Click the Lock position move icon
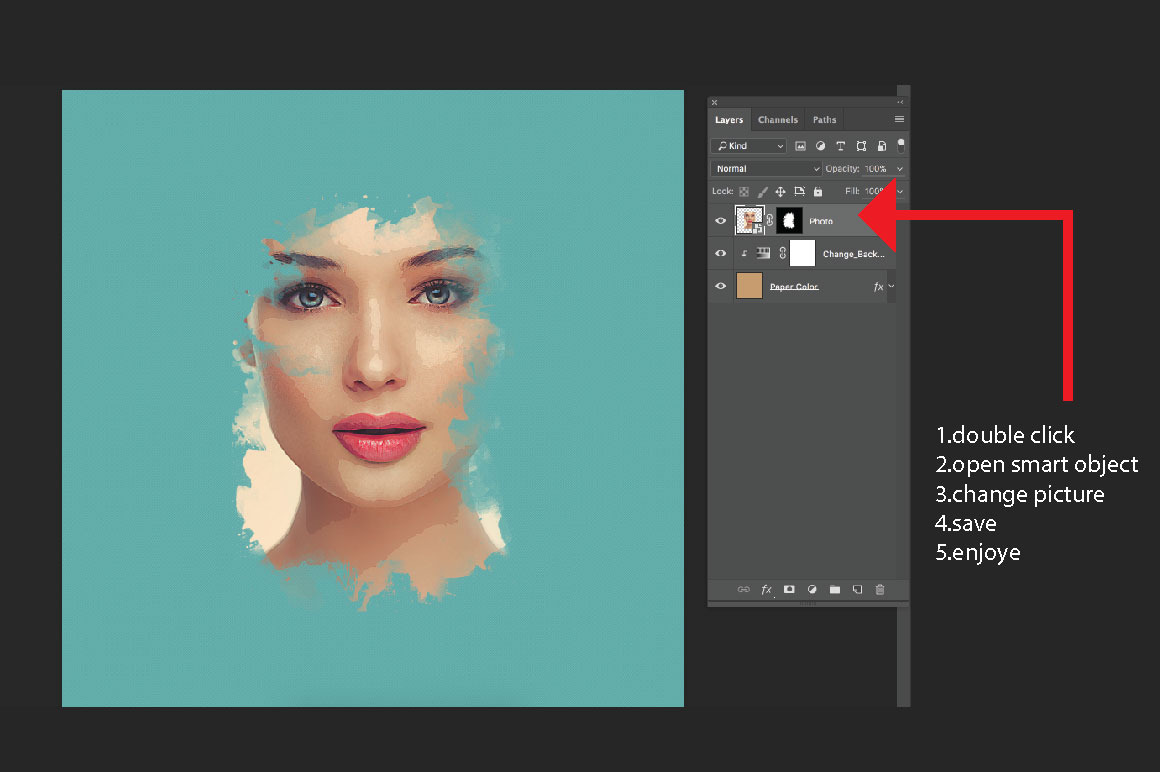1160x772 pixels. point(780,191)
